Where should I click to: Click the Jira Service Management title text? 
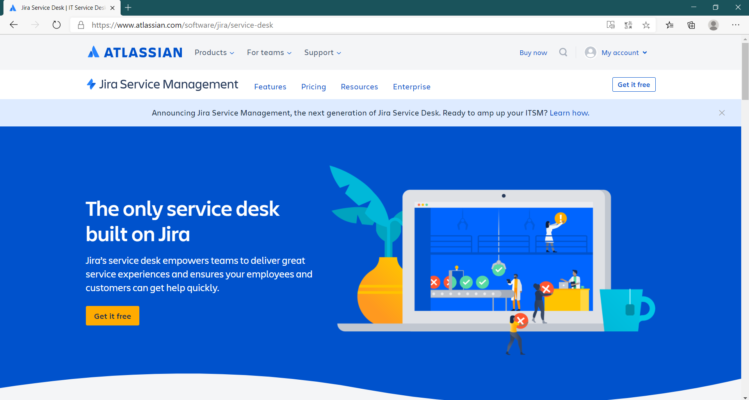pyautogui.click(x=168, y=85)
